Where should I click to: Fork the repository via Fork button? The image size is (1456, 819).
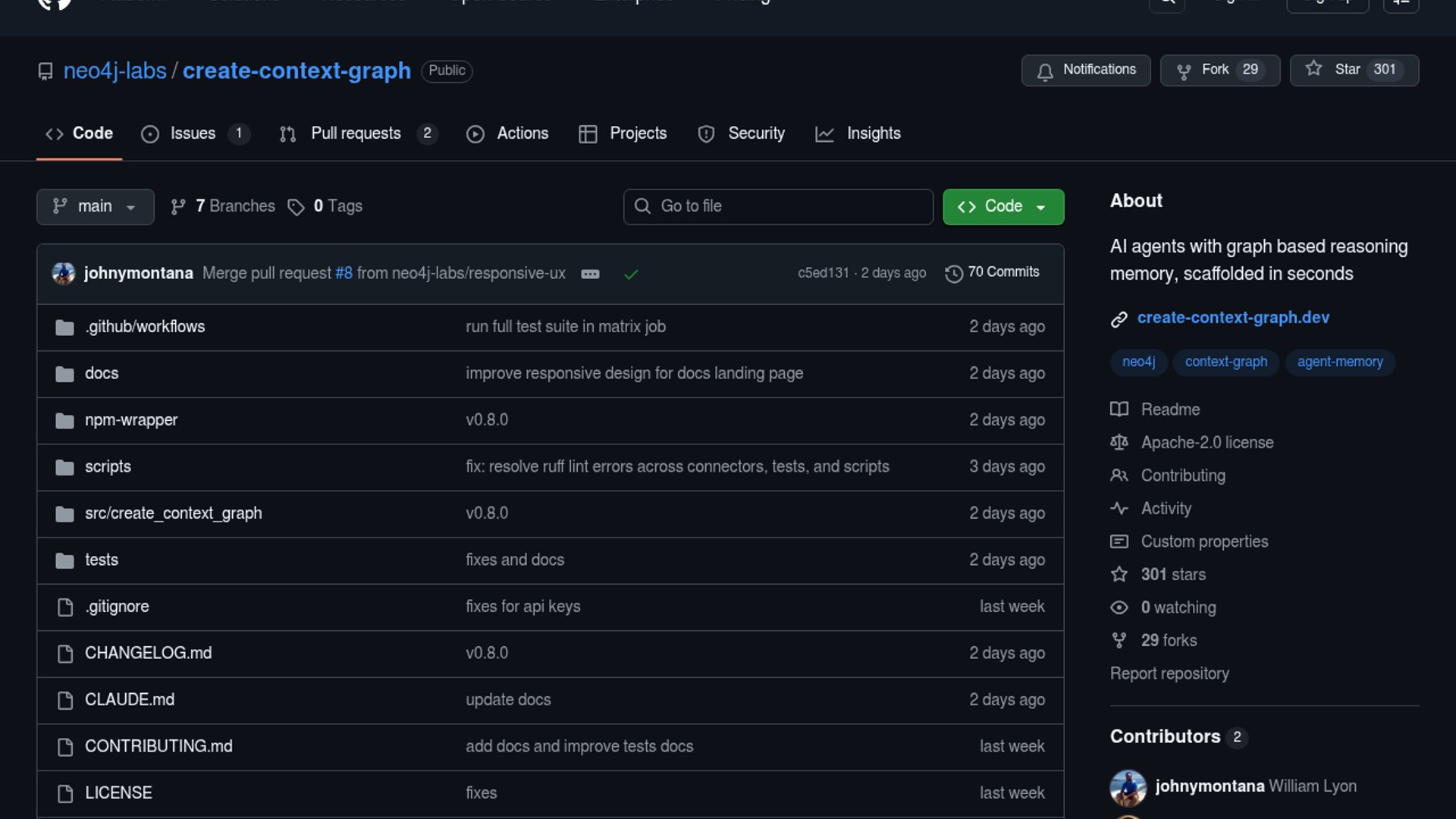click(x=1219, y=71)
